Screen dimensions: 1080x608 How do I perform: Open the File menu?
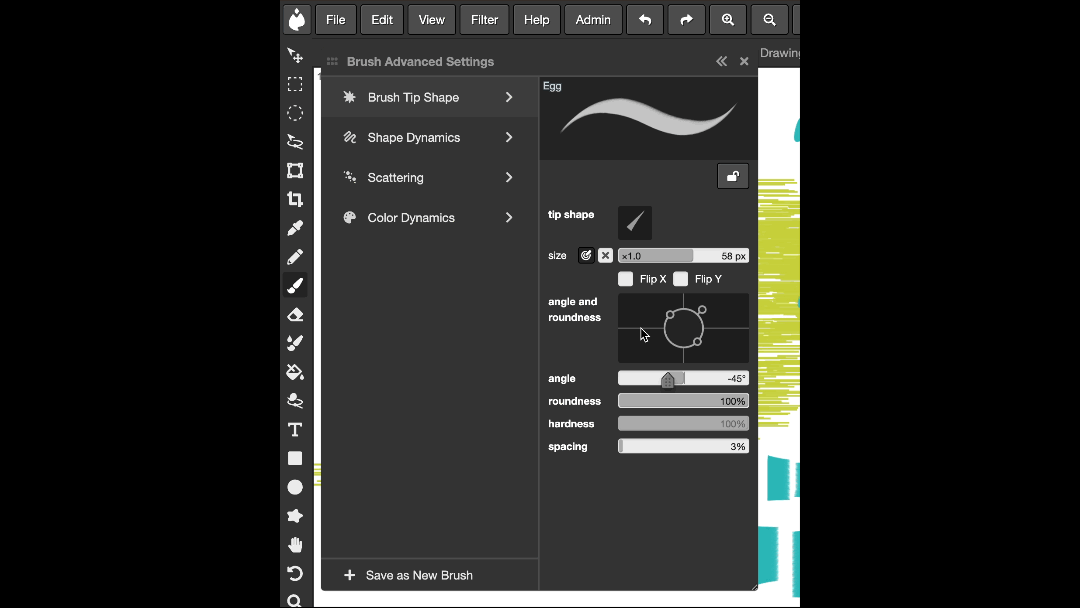point(336,20)
